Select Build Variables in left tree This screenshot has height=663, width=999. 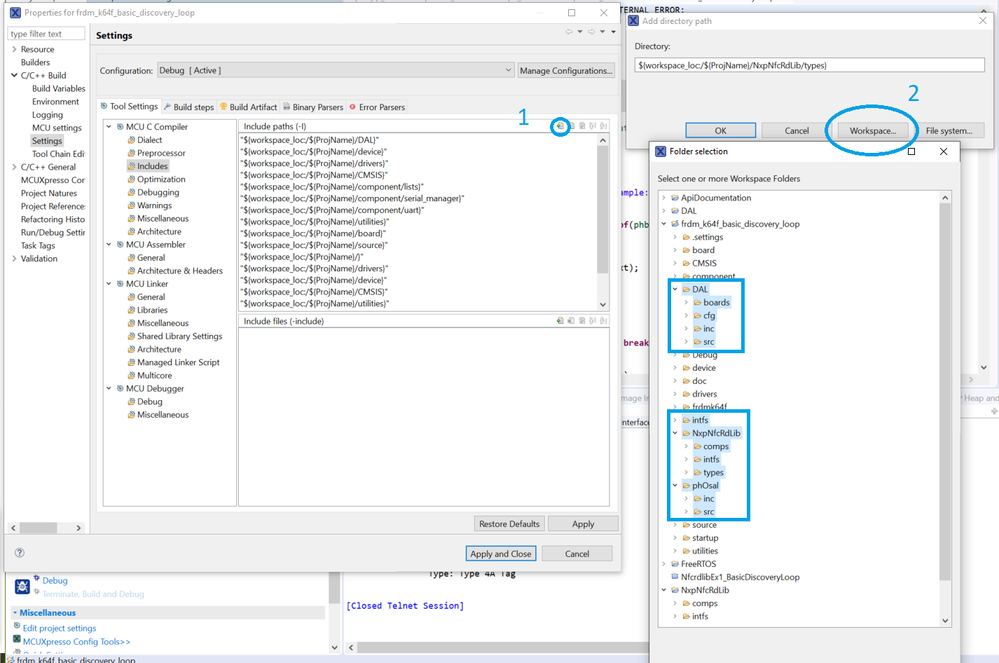point(59,89)
